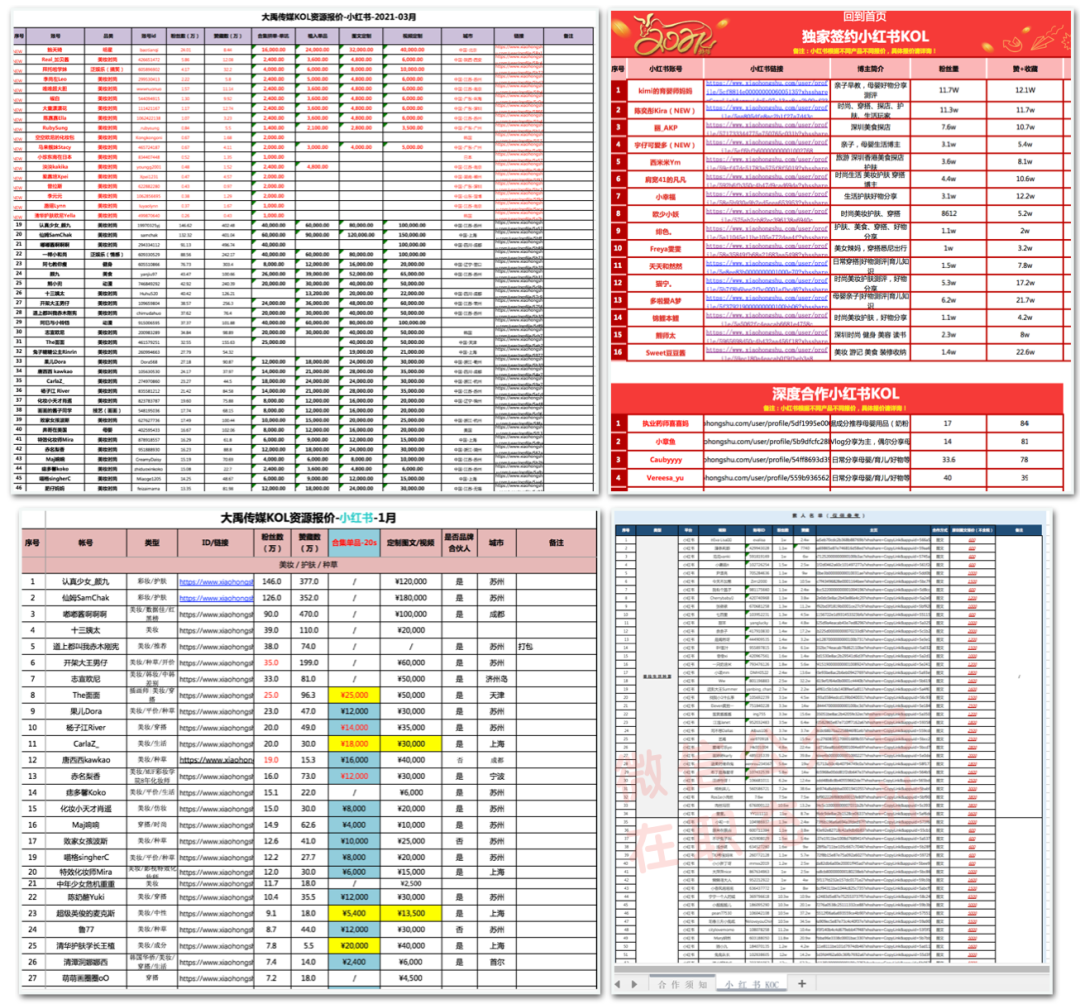The height and width of the screenshot is (1004, 1080).
Task: Select the 天津 city cell
Action: point(497,696)
